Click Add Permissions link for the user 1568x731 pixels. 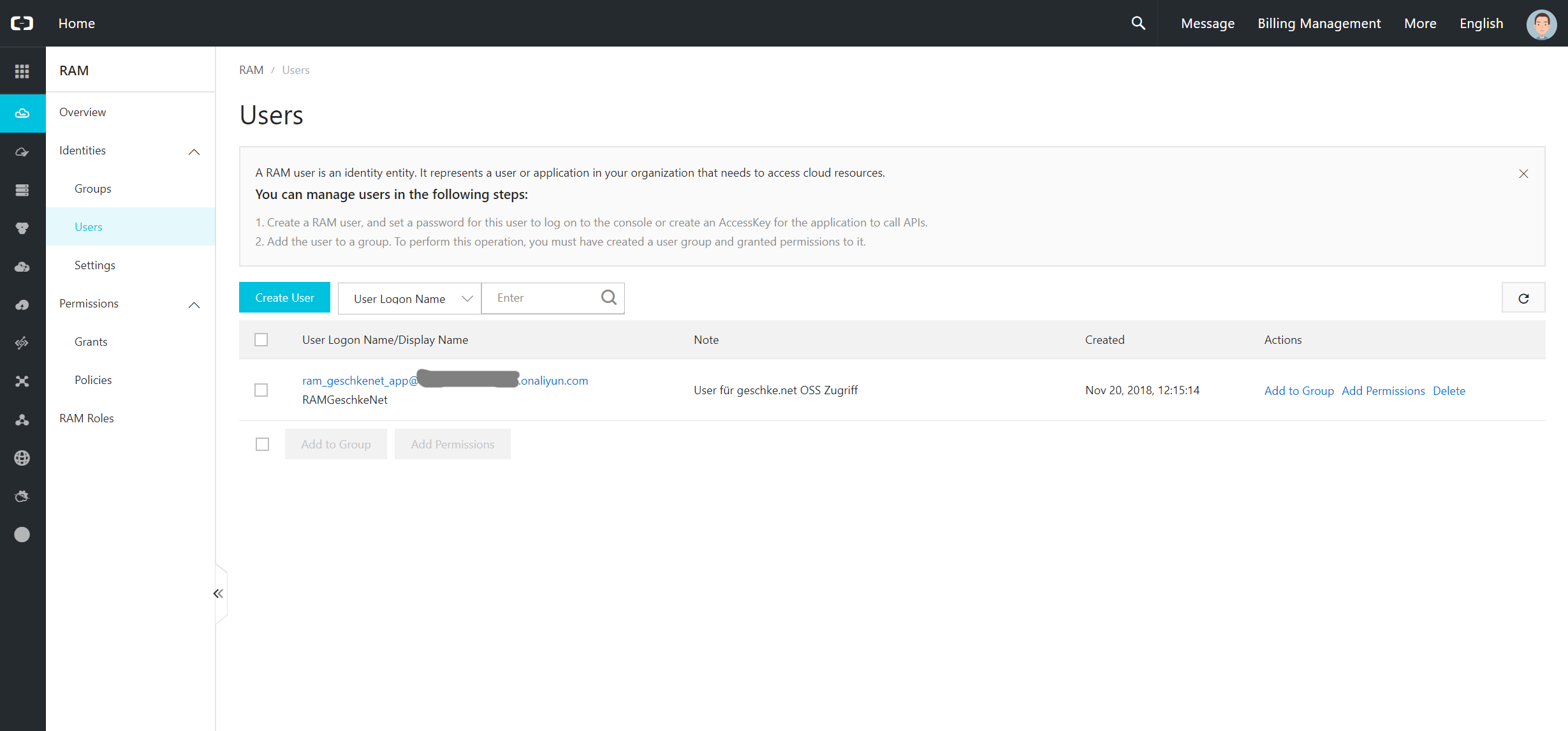click(x=1383, y=390)
